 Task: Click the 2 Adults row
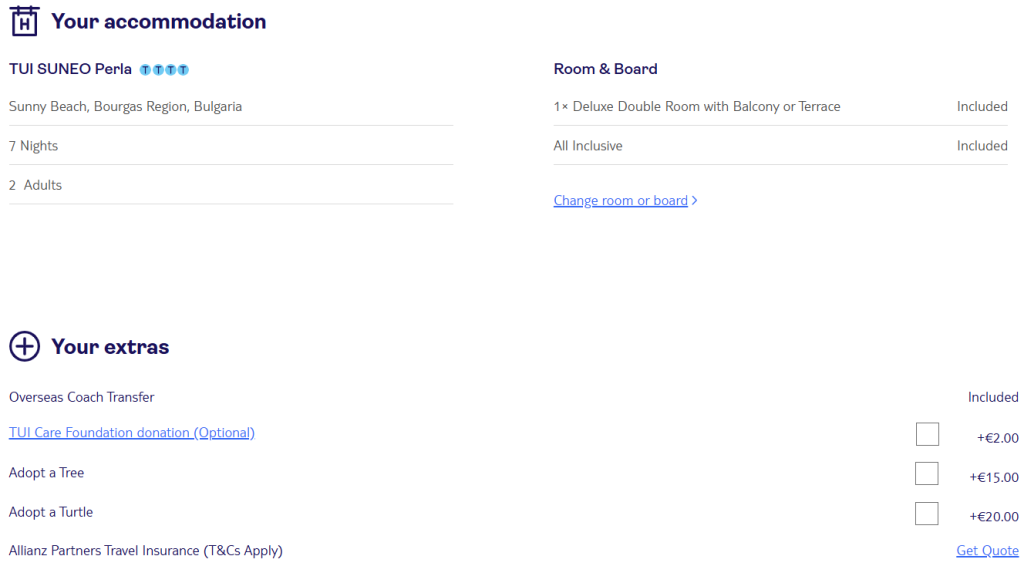(231, 185)
